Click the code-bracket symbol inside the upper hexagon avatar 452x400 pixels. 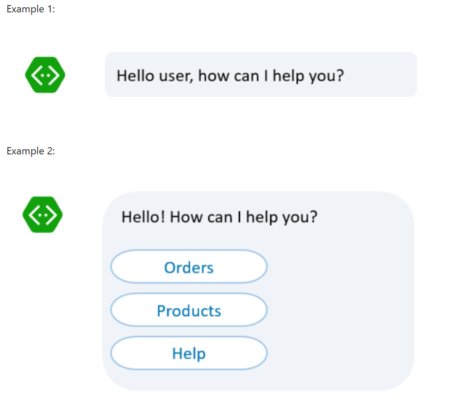tap(45, 75)
